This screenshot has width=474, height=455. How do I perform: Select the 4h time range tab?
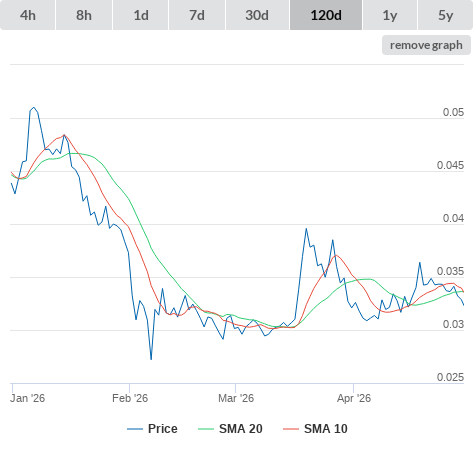(28, 15)
